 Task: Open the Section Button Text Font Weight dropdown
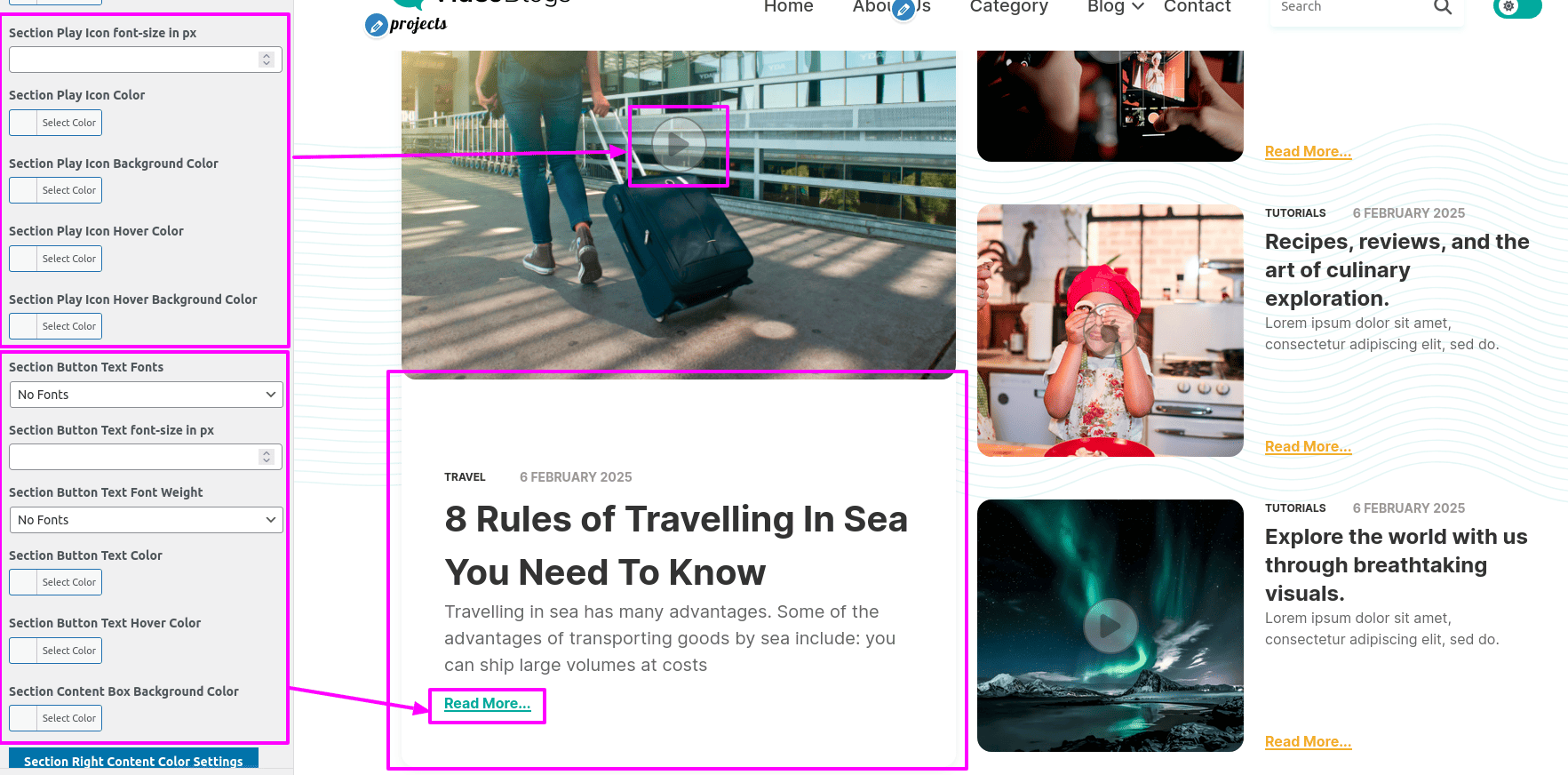tap(146, 520)
